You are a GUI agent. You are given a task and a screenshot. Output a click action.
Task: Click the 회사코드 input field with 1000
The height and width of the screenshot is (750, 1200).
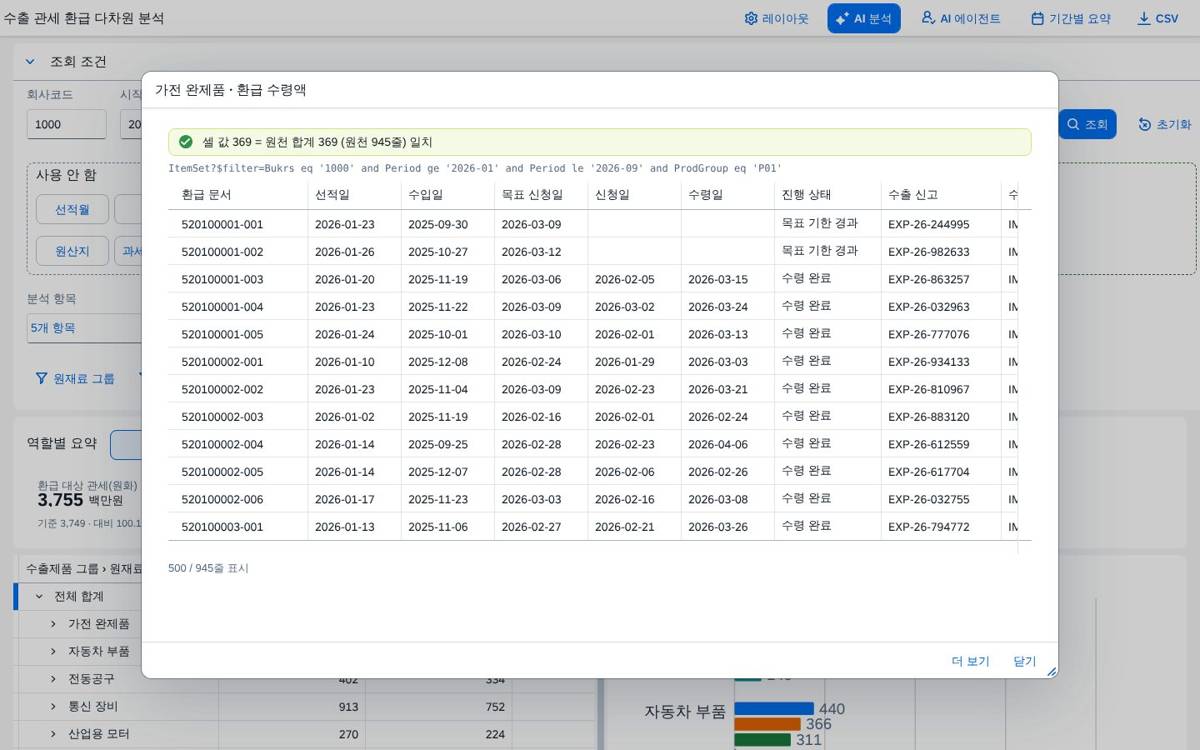[66, 124]
